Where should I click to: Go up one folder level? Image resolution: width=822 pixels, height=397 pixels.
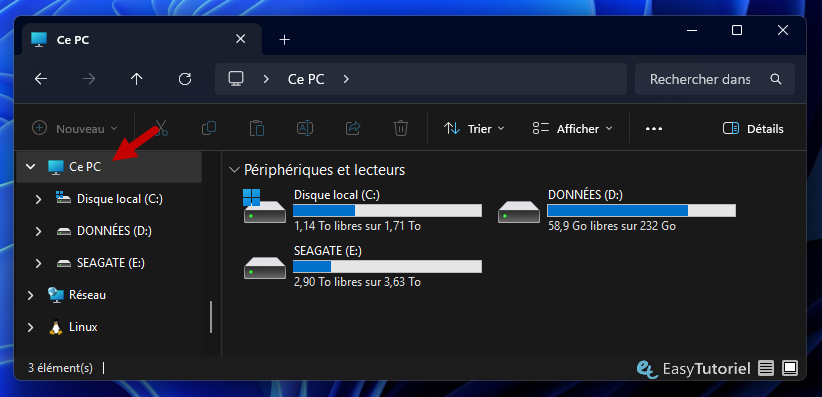[x=137, y=79]
